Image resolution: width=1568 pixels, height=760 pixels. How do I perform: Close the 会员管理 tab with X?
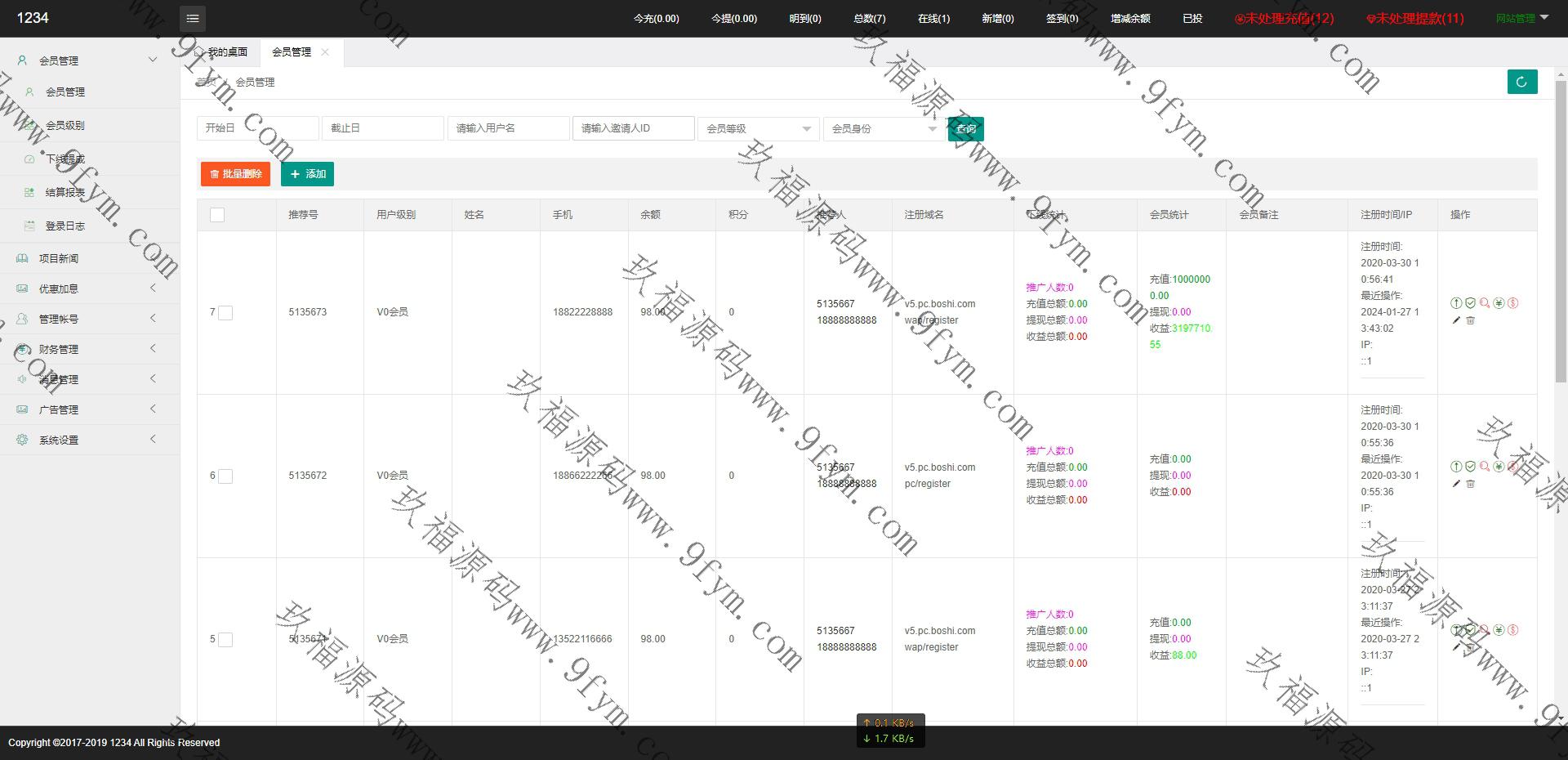pyautogui.click(x=325, y=52)
